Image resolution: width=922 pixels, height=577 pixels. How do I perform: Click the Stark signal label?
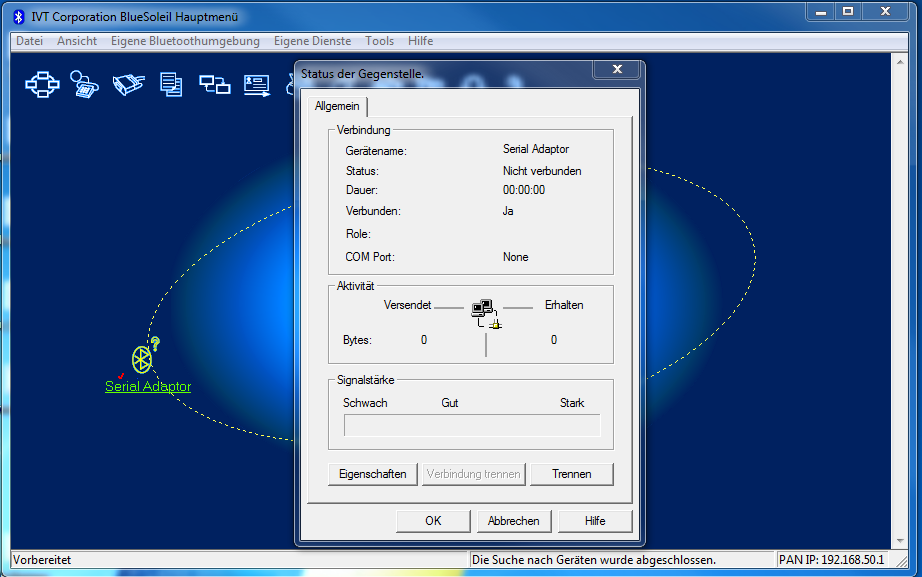click(572, 403)
